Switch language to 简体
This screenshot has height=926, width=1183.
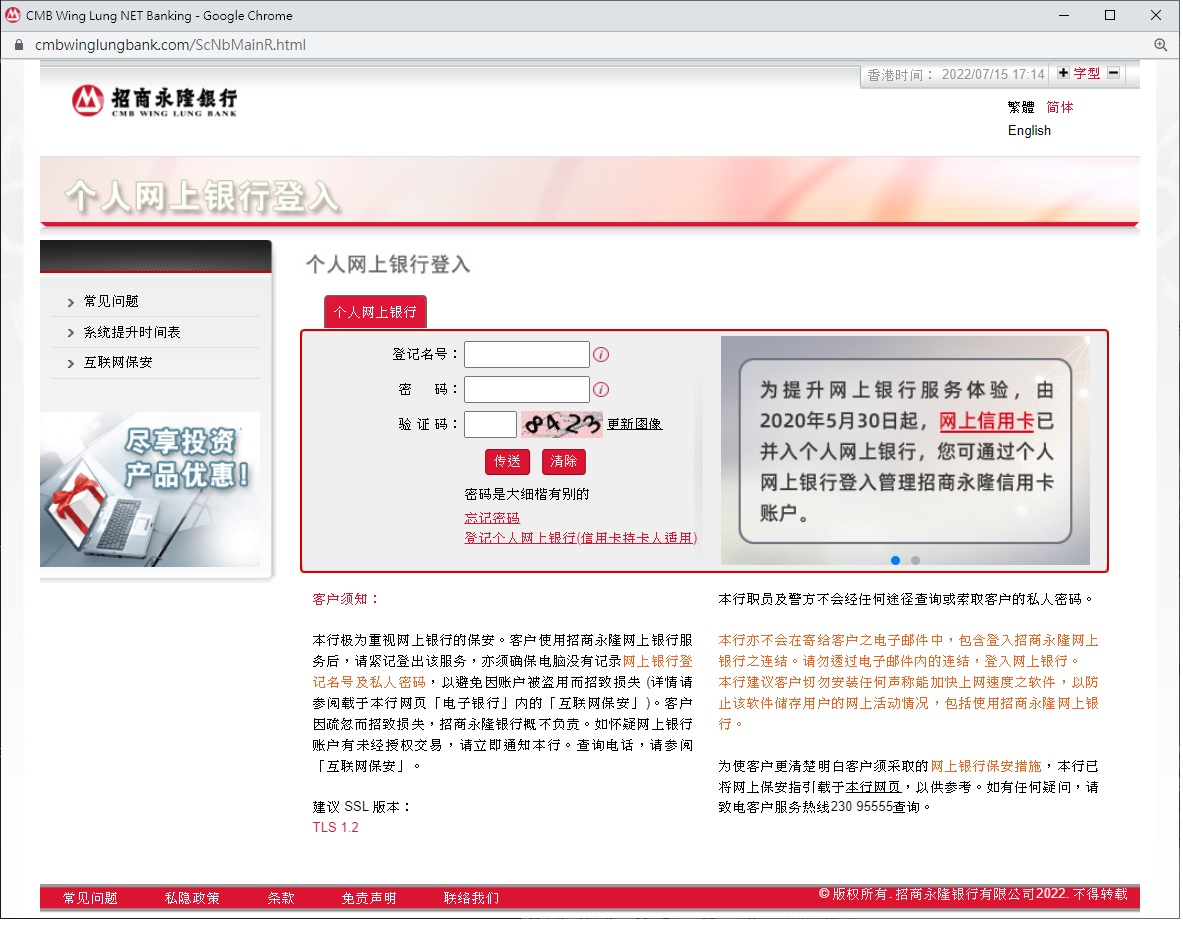click(1060, 107)
